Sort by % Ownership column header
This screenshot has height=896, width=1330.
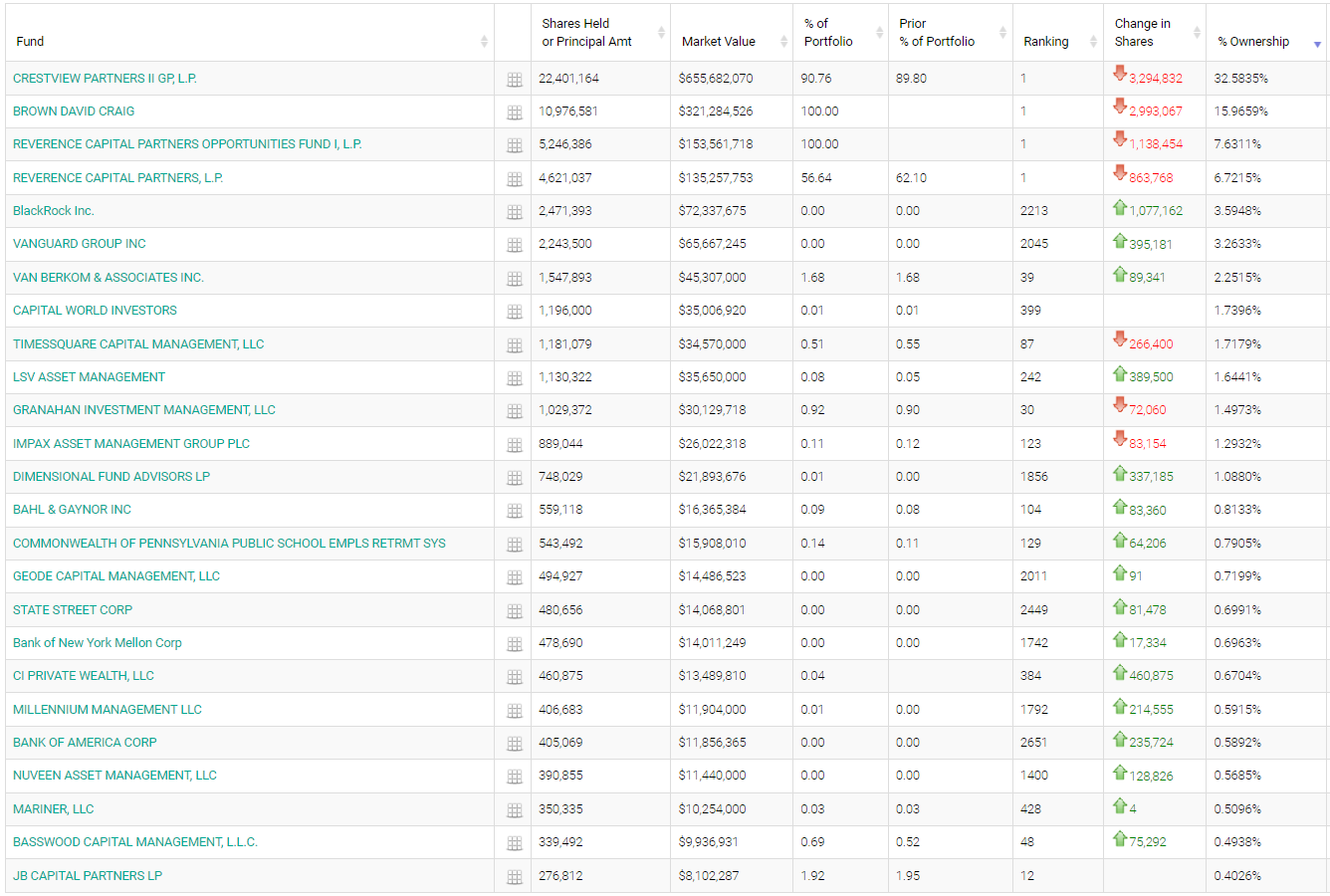point(1266,33)
